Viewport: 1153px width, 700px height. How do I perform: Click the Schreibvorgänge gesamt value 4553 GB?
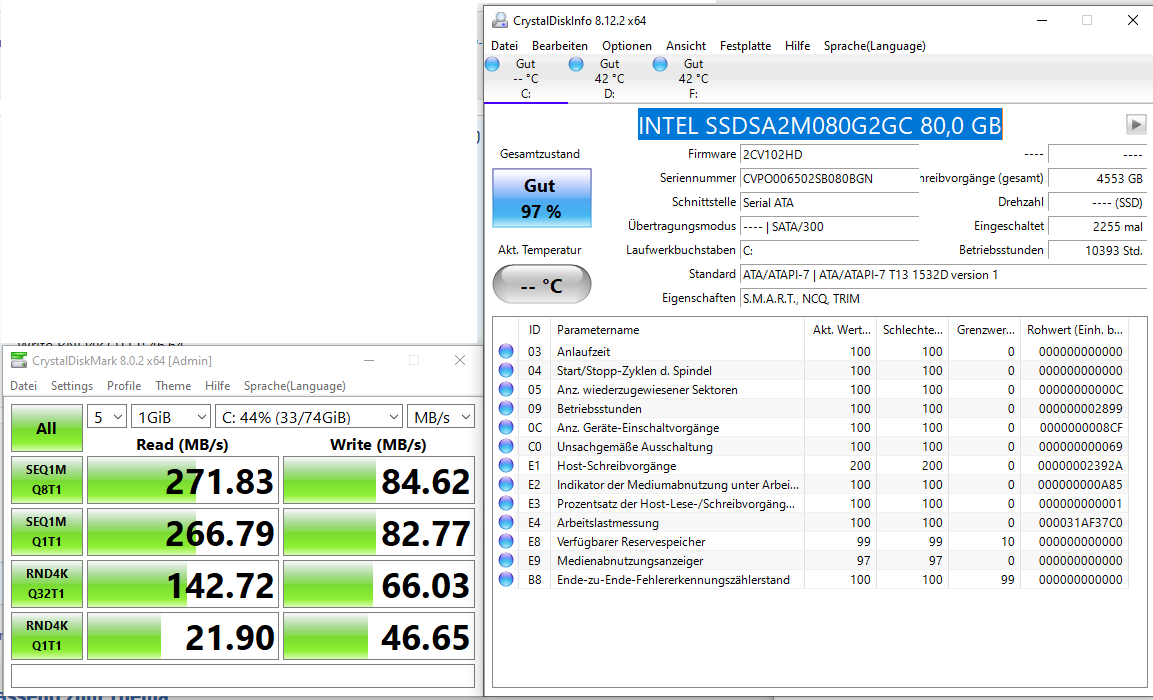1097,178
